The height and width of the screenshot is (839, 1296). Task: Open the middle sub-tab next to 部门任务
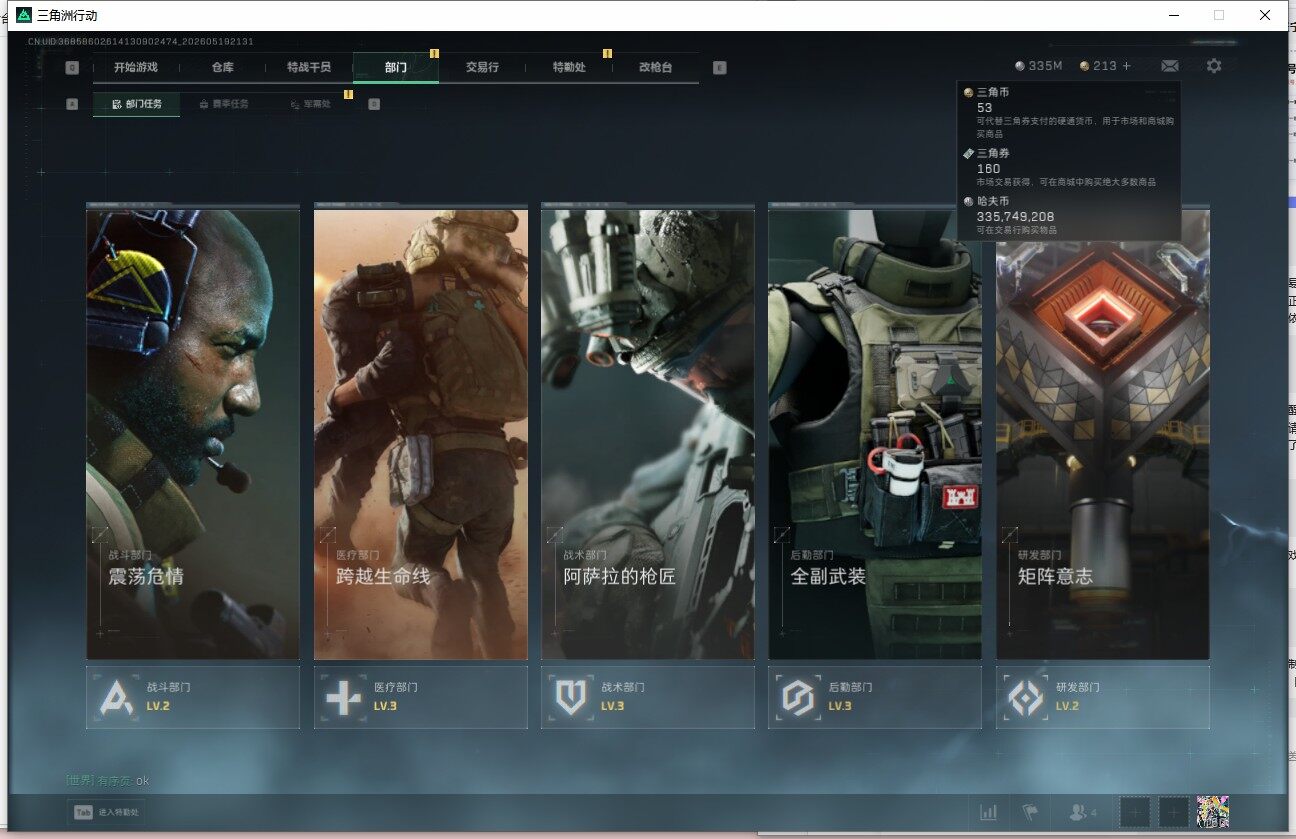[224, 104]
